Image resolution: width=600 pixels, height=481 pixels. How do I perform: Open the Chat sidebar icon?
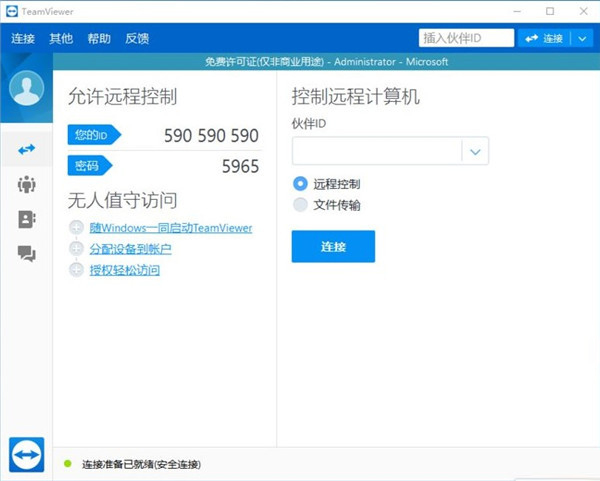[26, 253]
